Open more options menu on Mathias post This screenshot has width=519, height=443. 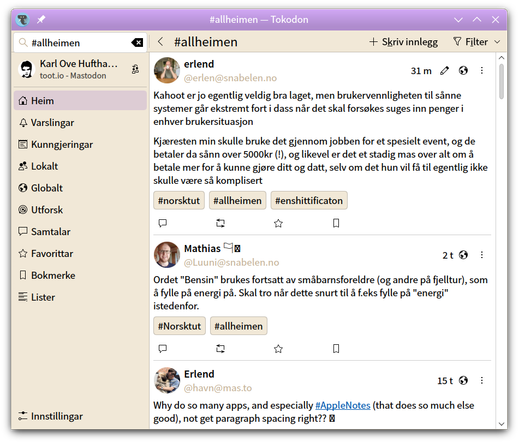[482, 255]
